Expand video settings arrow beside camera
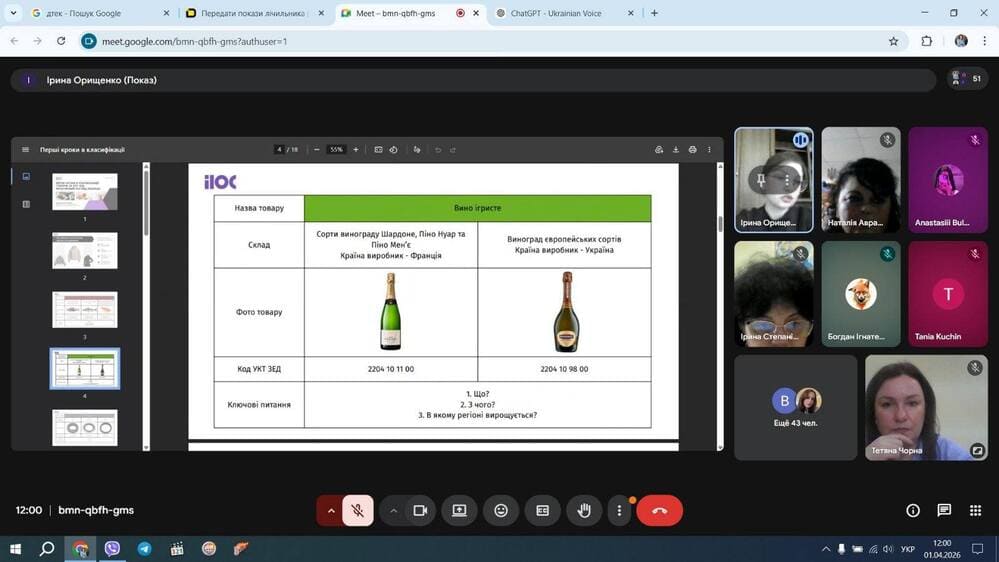Screen dimensions: 999x562 [394, 511]
